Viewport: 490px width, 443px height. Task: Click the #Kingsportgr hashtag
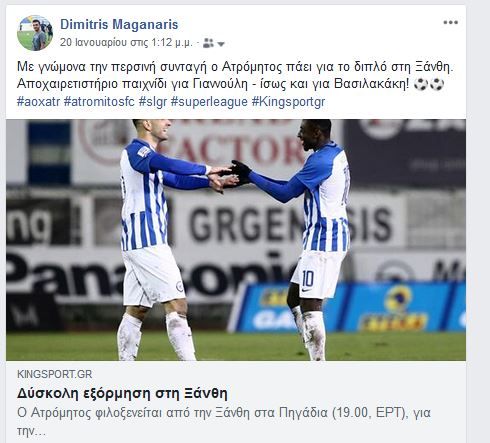pyautogui.click(x=288, y=102)
